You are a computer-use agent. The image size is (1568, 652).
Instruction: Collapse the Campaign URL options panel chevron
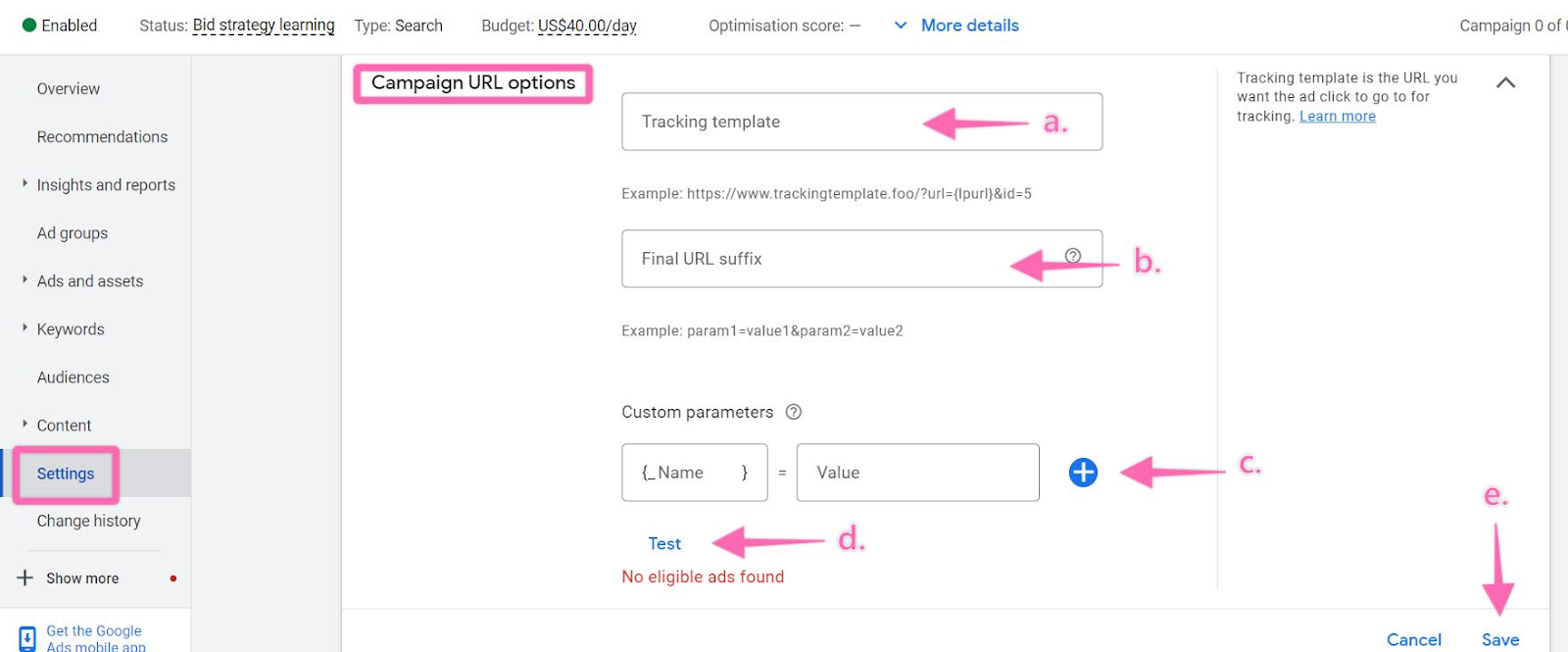click(1506, 83)
